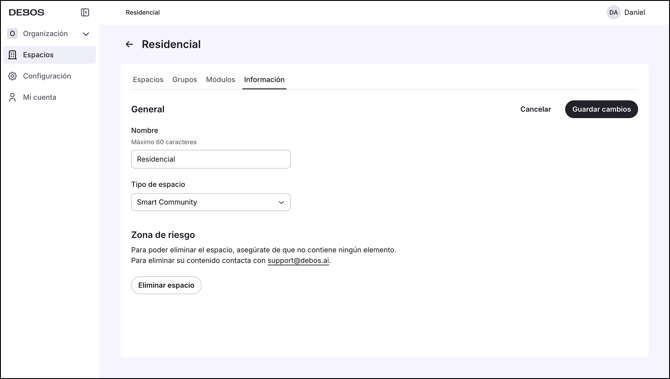Click the 'Nombre' field label

point(144,130)
